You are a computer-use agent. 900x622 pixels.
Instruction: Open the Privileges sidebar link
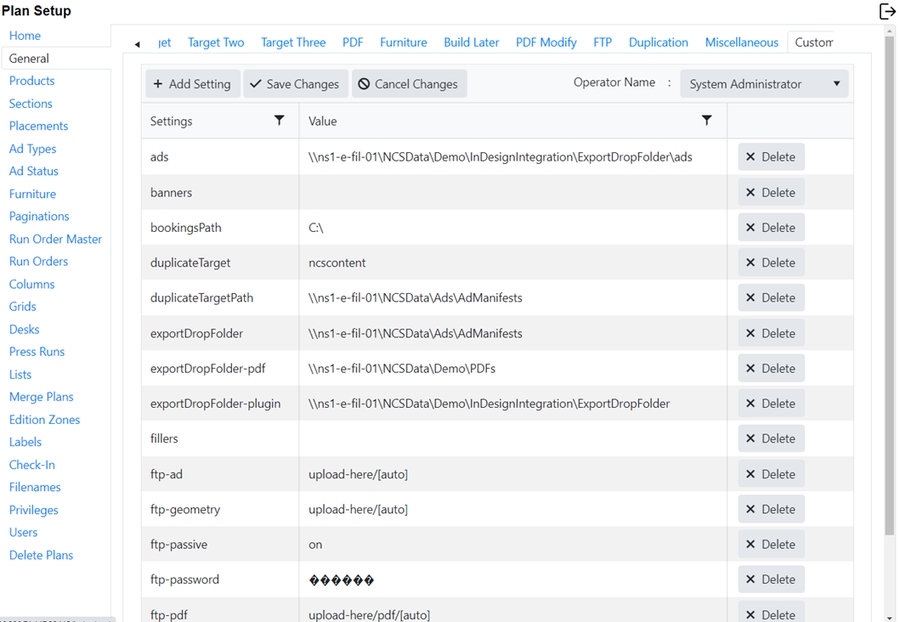point(34,510)
